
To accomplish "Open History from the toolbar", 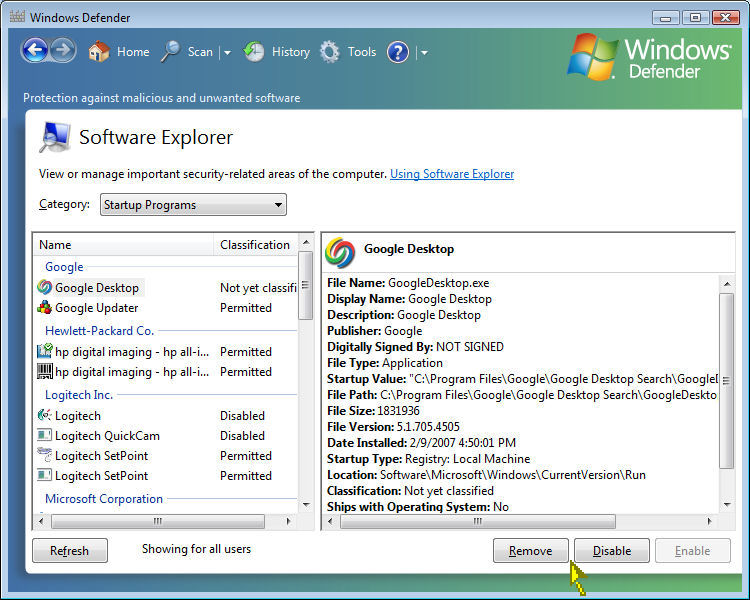I will pos(291,52).
